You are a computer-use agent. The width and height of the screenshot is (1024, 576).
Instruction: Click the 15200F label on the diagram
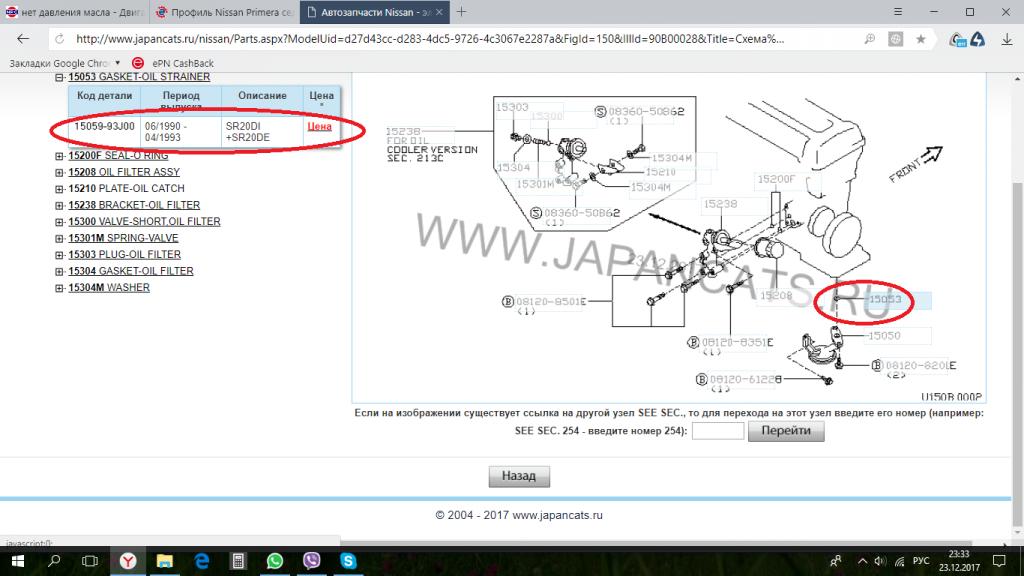(x=776, y=179)
